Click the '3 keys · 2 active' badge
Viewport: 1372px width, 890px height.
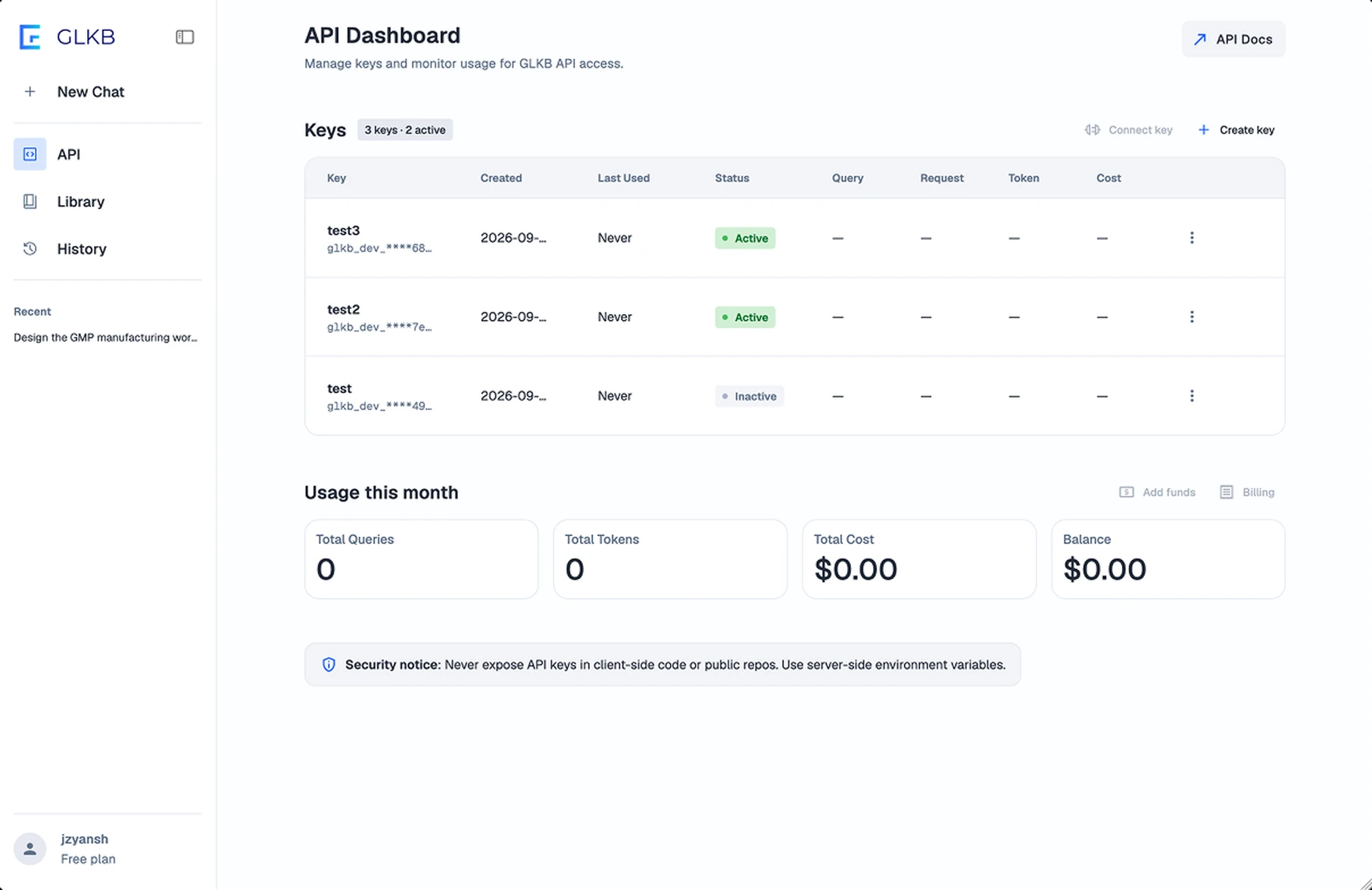tap(405, 130)
